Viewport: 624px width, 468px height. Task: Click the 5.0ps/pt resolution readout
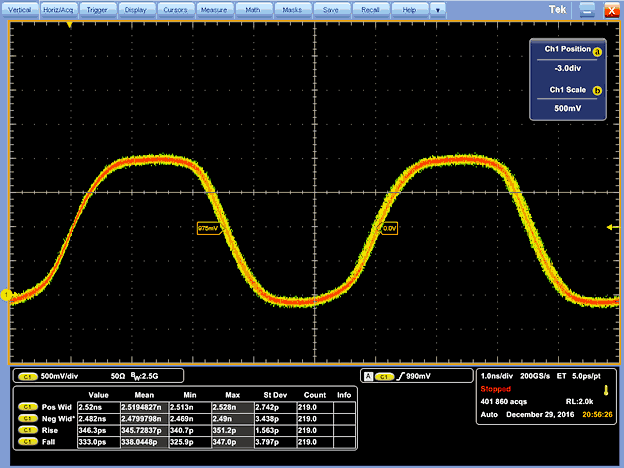coord(586,376)
